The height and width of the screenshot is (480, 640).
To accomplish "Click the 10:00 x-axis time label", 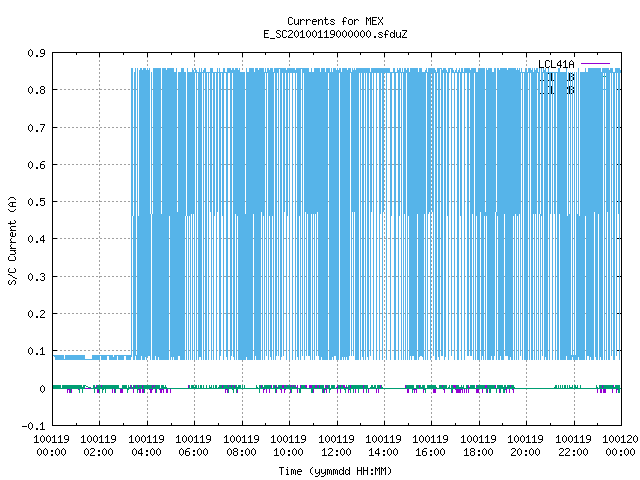I will pyautogui.click(x=289, y=452).
